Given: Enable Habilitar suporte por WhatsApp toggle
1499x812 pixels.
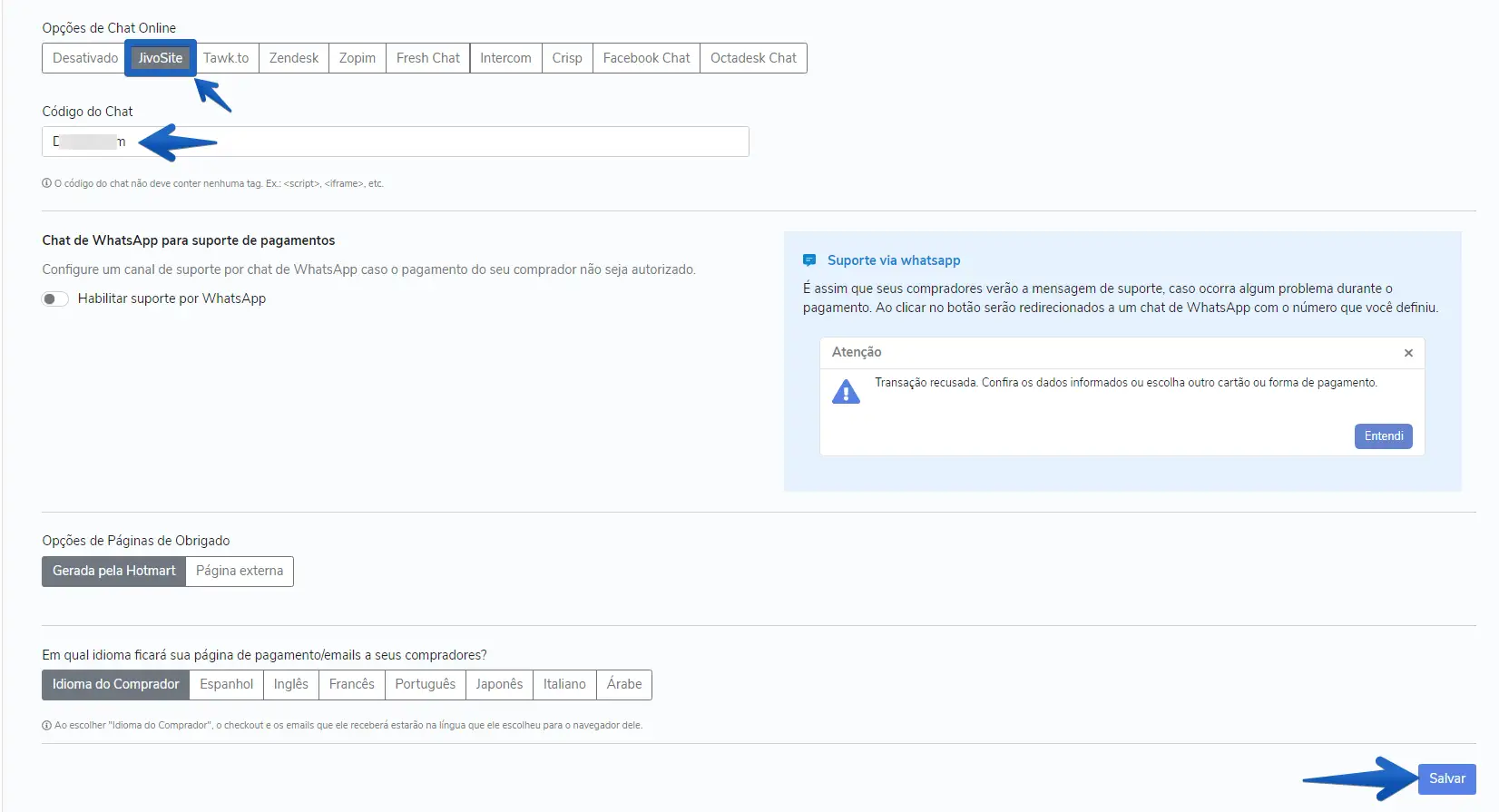Looking at the screenshot, I should point(55,299).
